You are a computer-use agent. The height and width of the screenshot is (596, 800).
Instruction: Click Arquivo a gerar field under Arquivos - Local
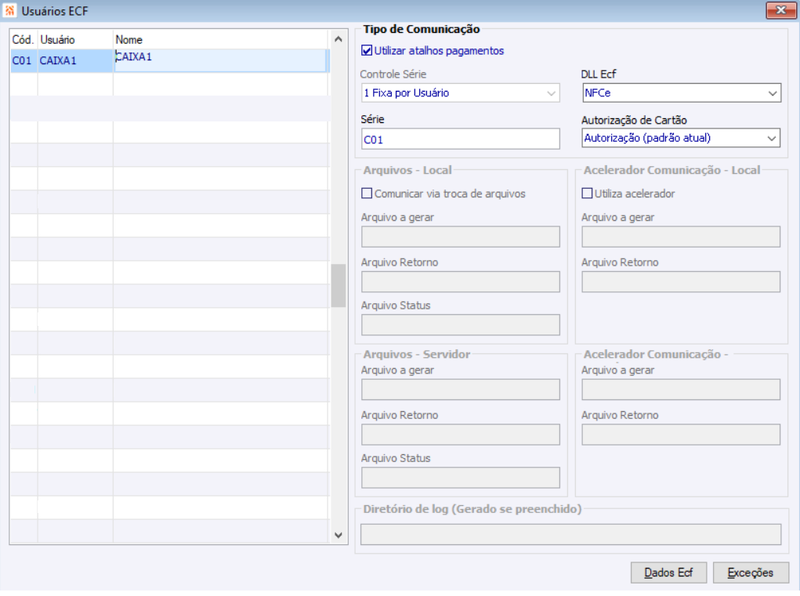460,237
